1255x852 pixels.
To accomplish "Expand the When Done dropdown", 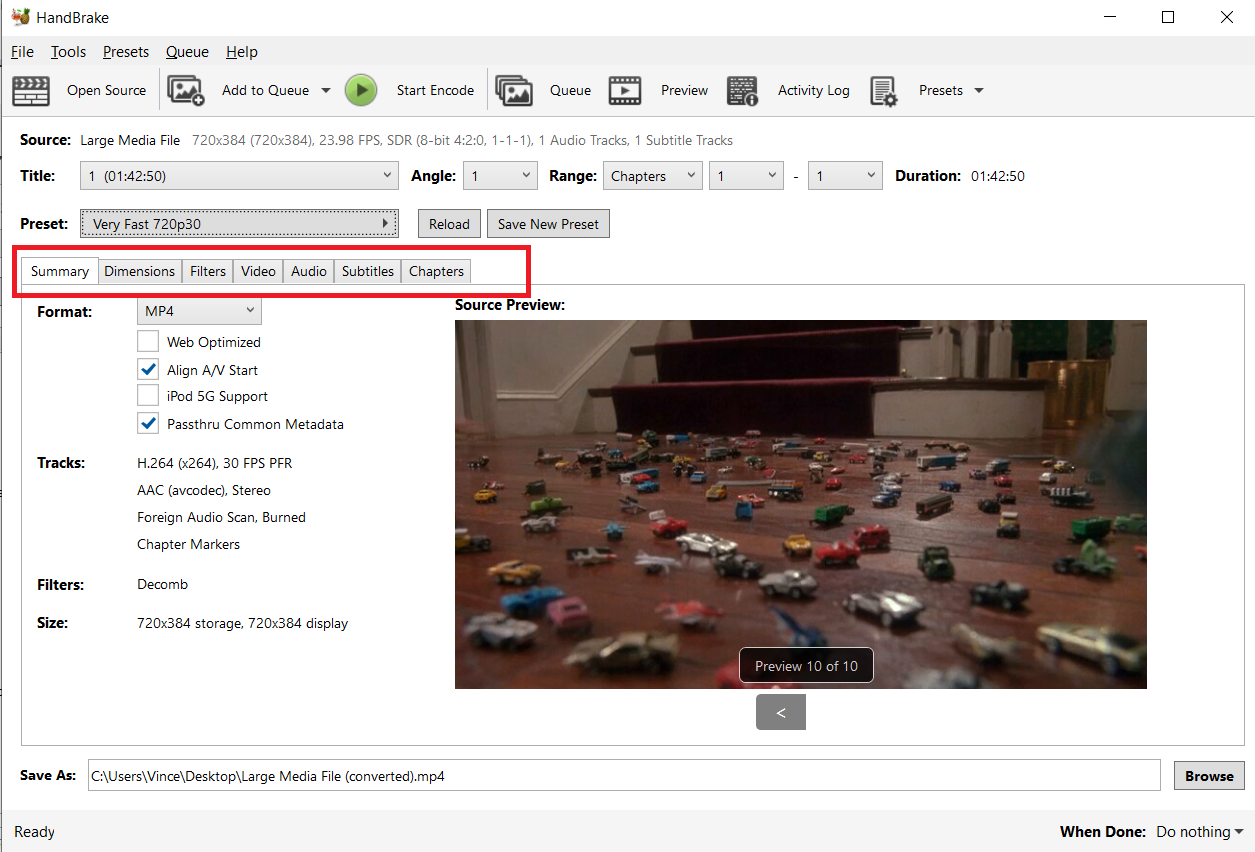I will pos(1198,831).
